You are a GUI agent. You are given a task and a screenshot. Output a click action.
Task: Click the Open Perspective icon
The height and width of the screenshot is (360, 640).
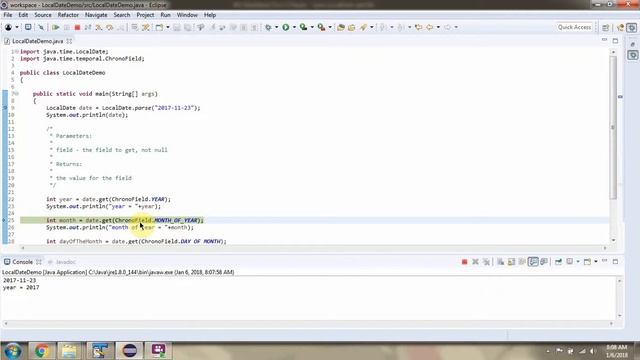[606, 27]
